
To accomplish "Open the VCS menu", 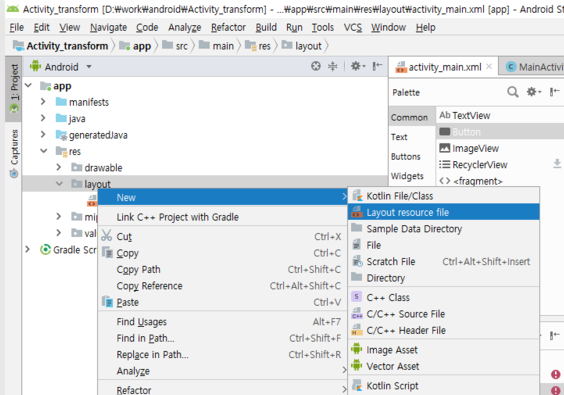I will [x=352, y=27].
